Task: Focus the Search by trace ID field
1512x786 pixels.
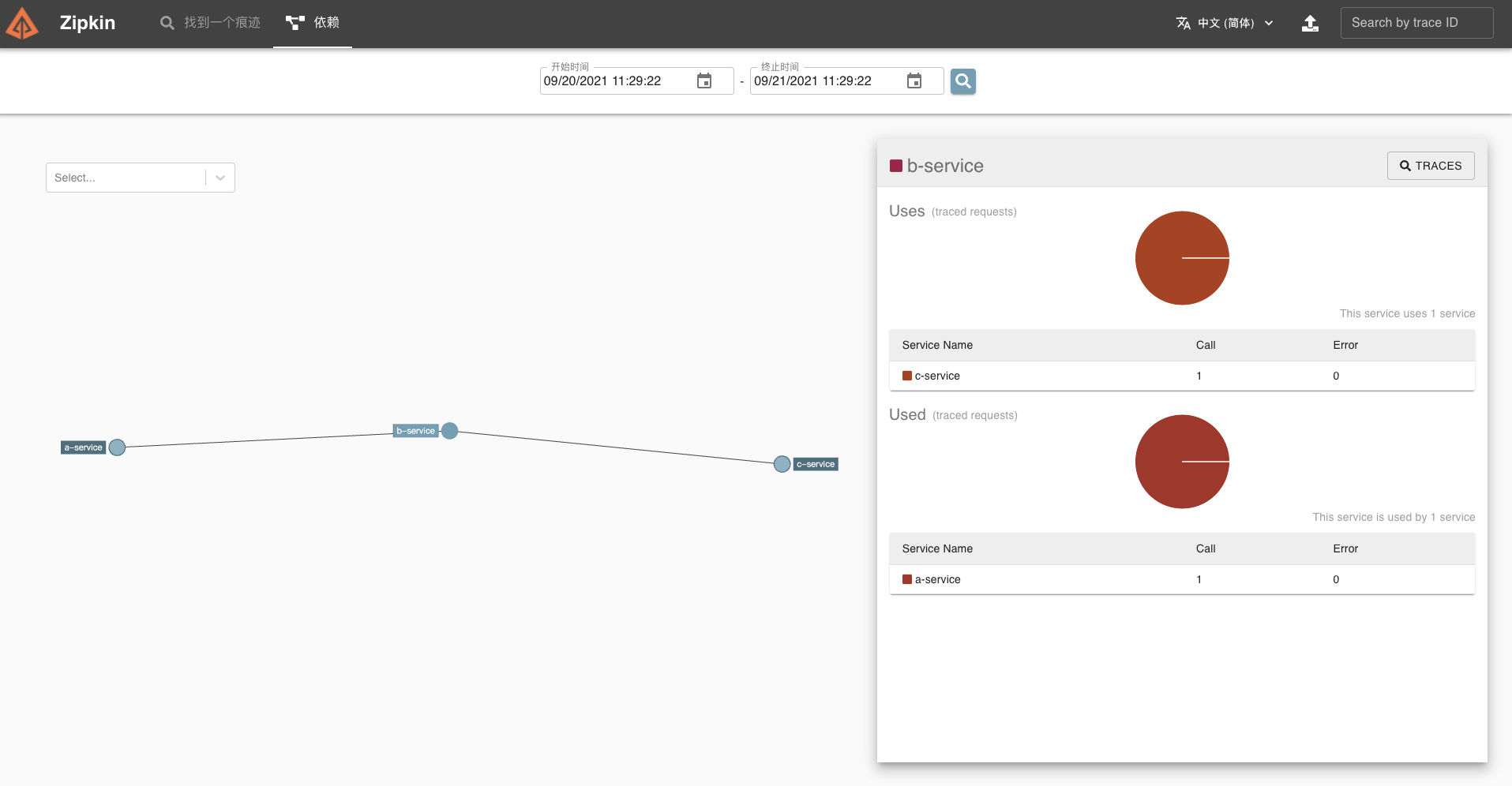Action: tap(1416, 23)
